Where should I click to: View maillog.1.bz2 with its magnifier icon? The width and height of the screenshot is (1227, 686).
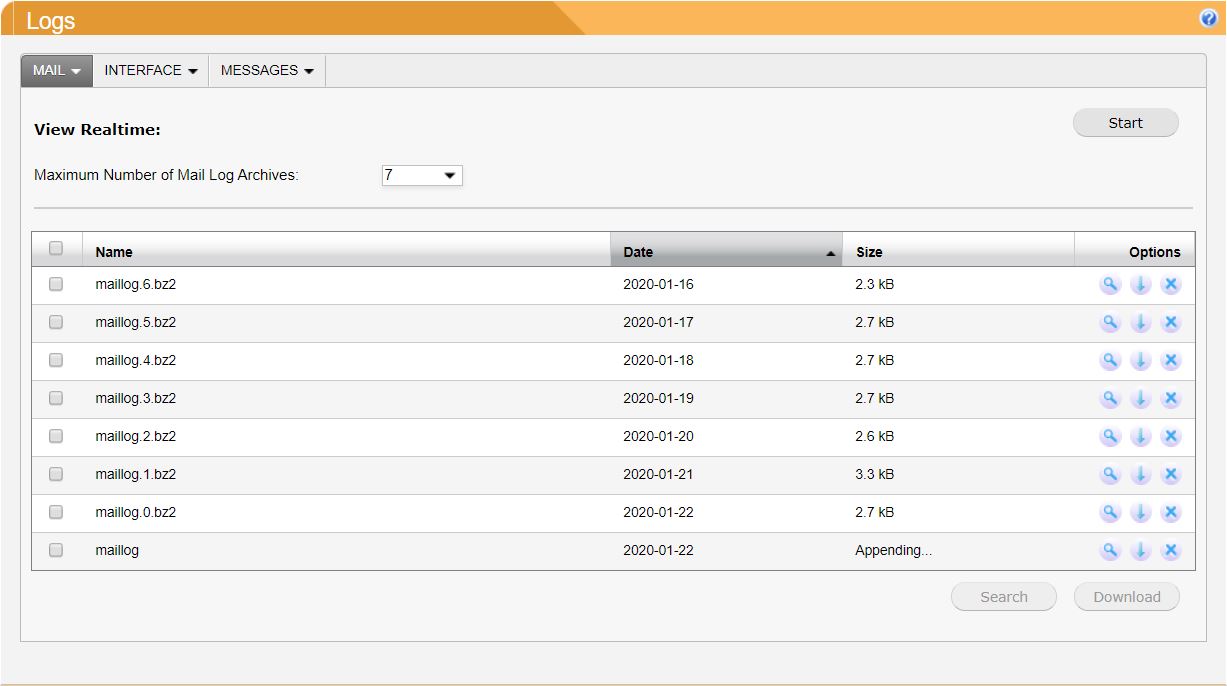[1110, 475]
